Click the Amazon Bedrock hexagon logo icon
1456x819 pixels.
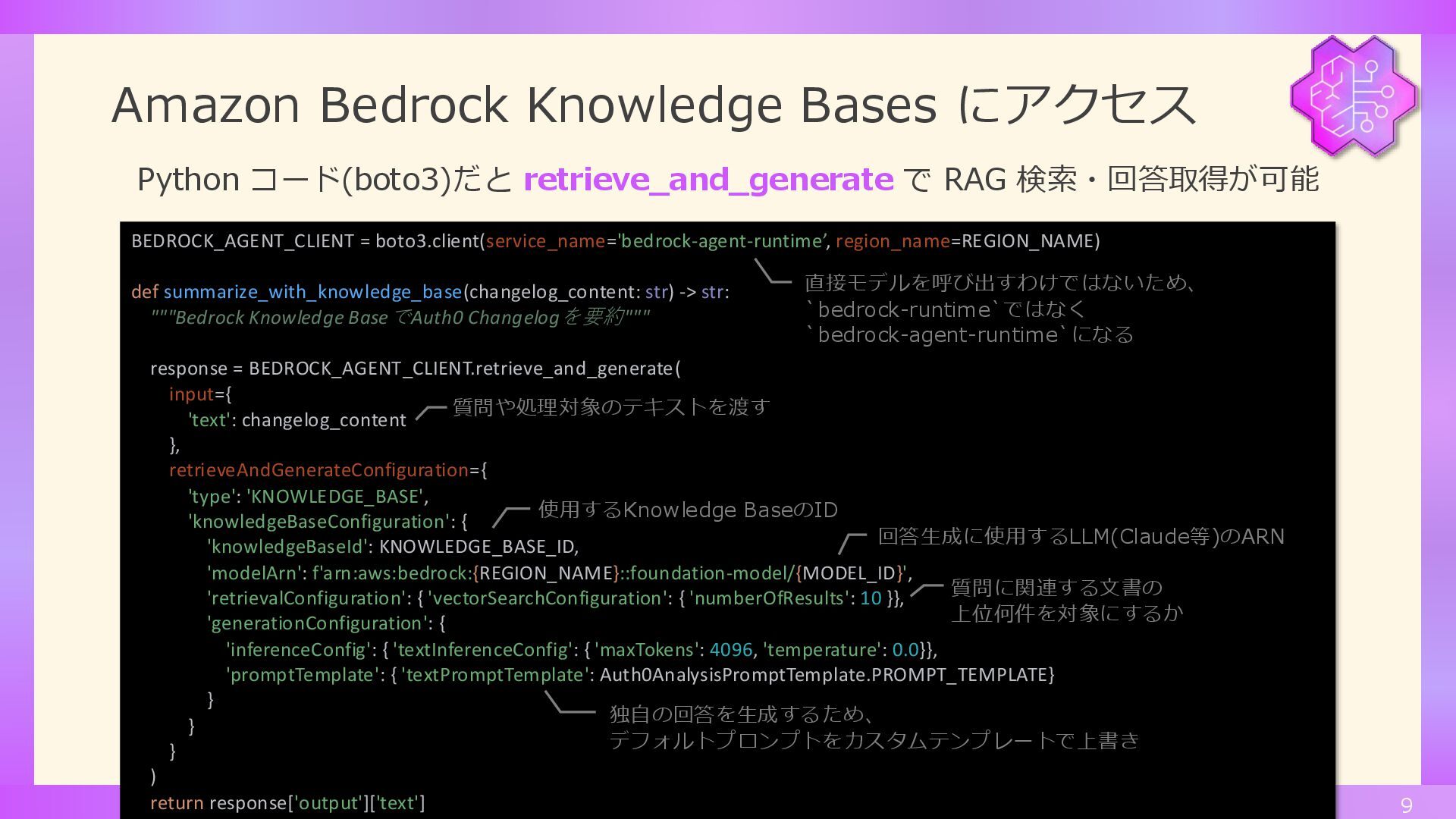pyautogui.click(x=1354, y=96)
